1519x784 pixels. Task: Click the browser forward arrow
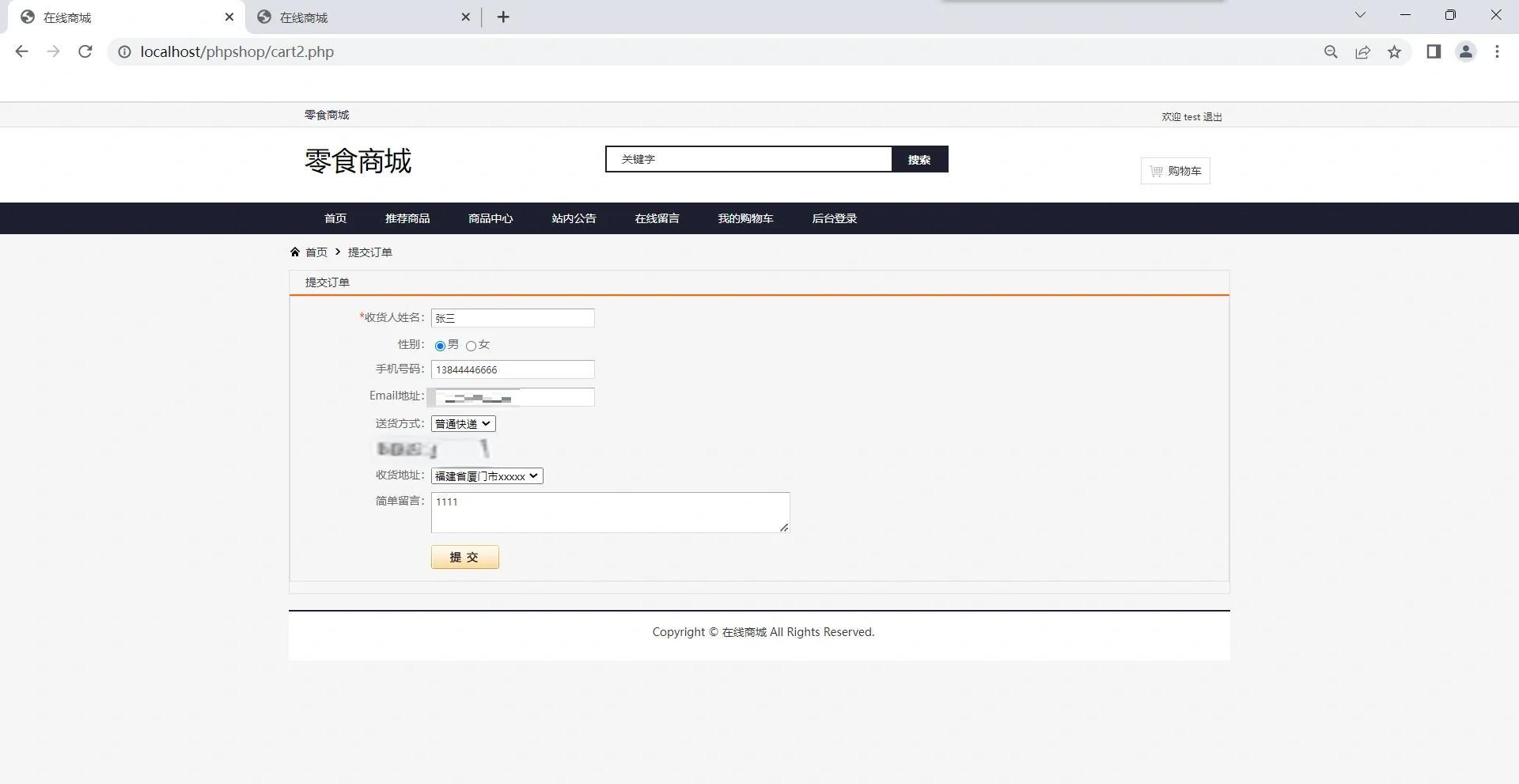(x=53, y=51)
